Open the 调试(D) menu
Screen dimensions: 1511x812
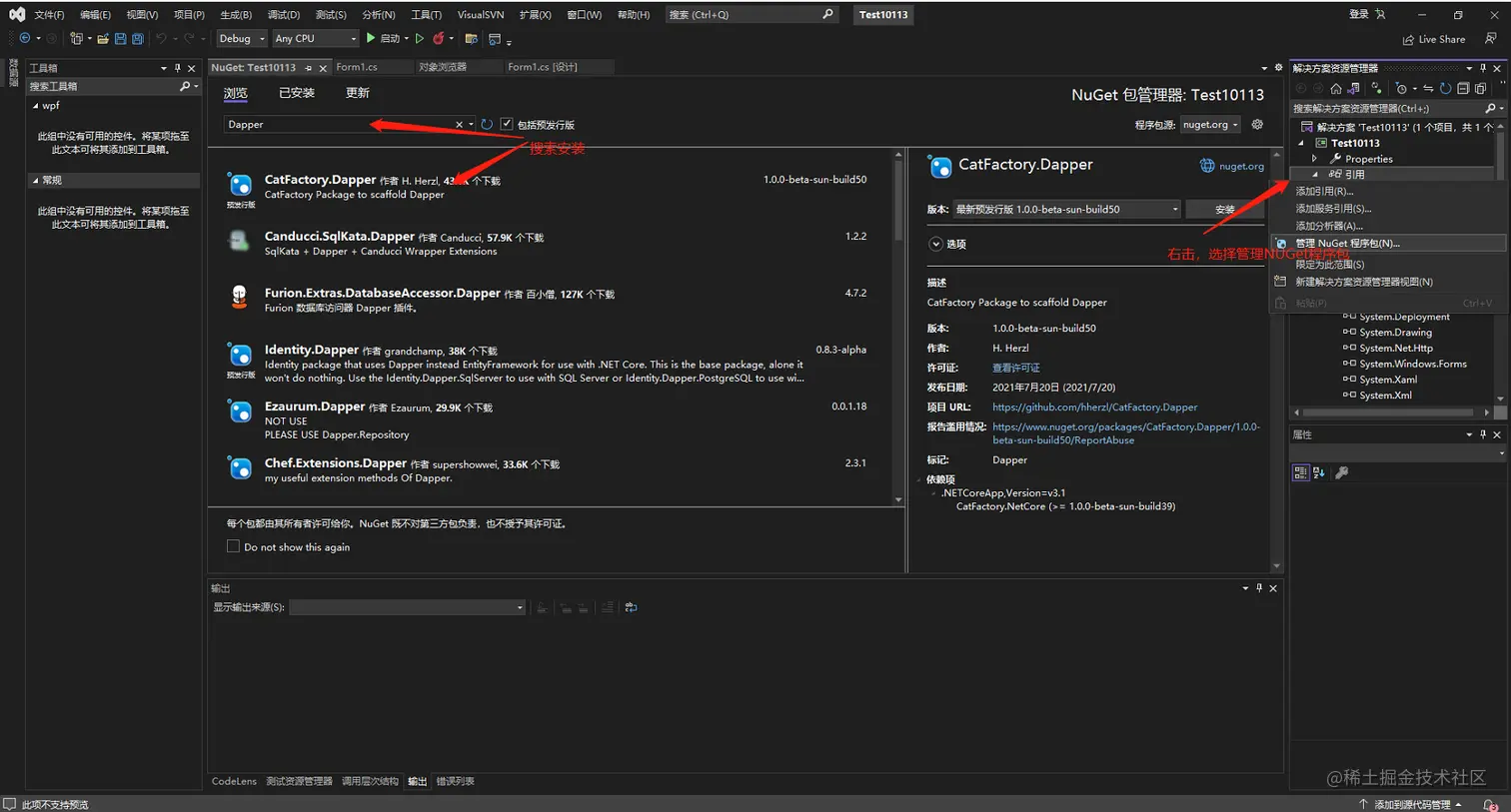[x=284, y=15]
